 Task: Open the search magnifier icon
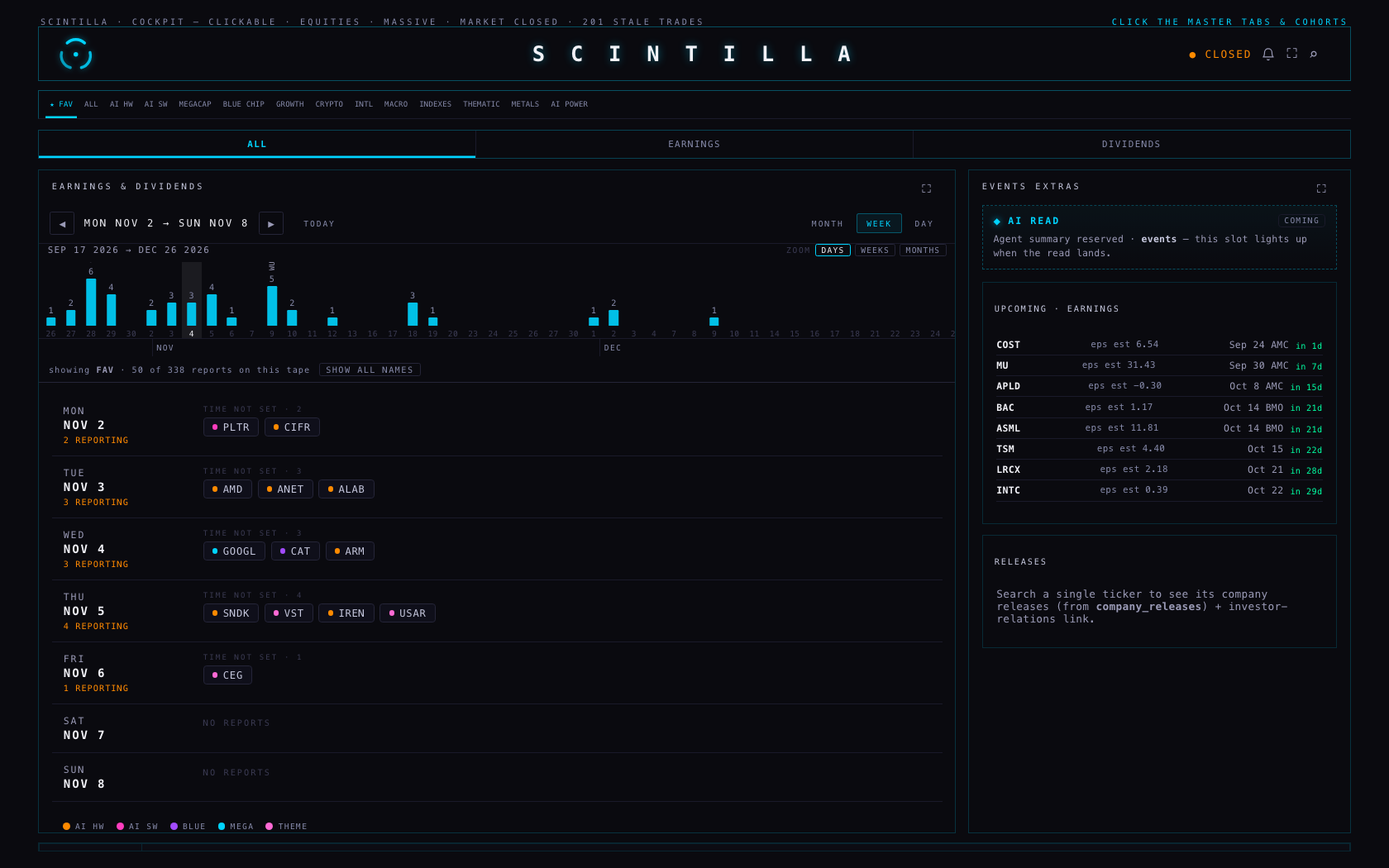(1314, 54)
